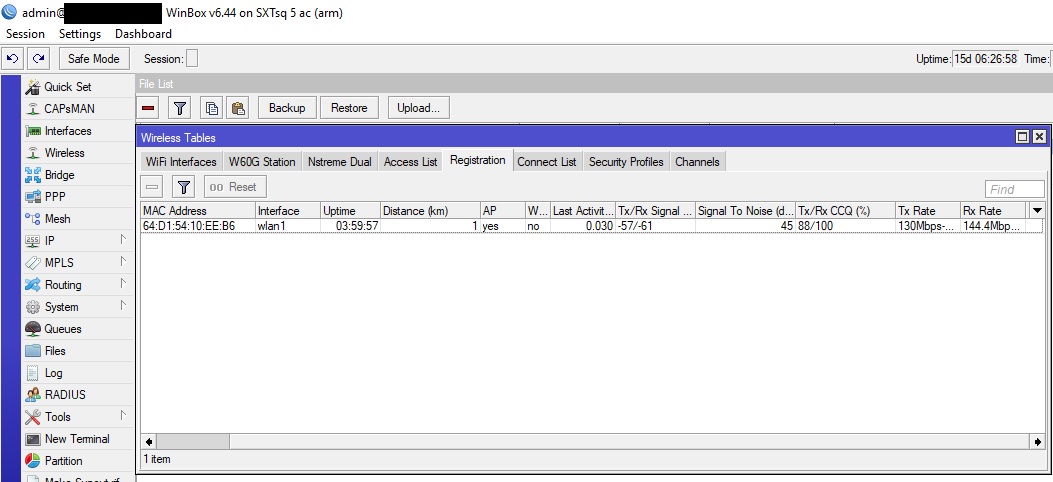Click the Restore button
The height and width of the screenshot is (482, 1053).
point(349,108)
